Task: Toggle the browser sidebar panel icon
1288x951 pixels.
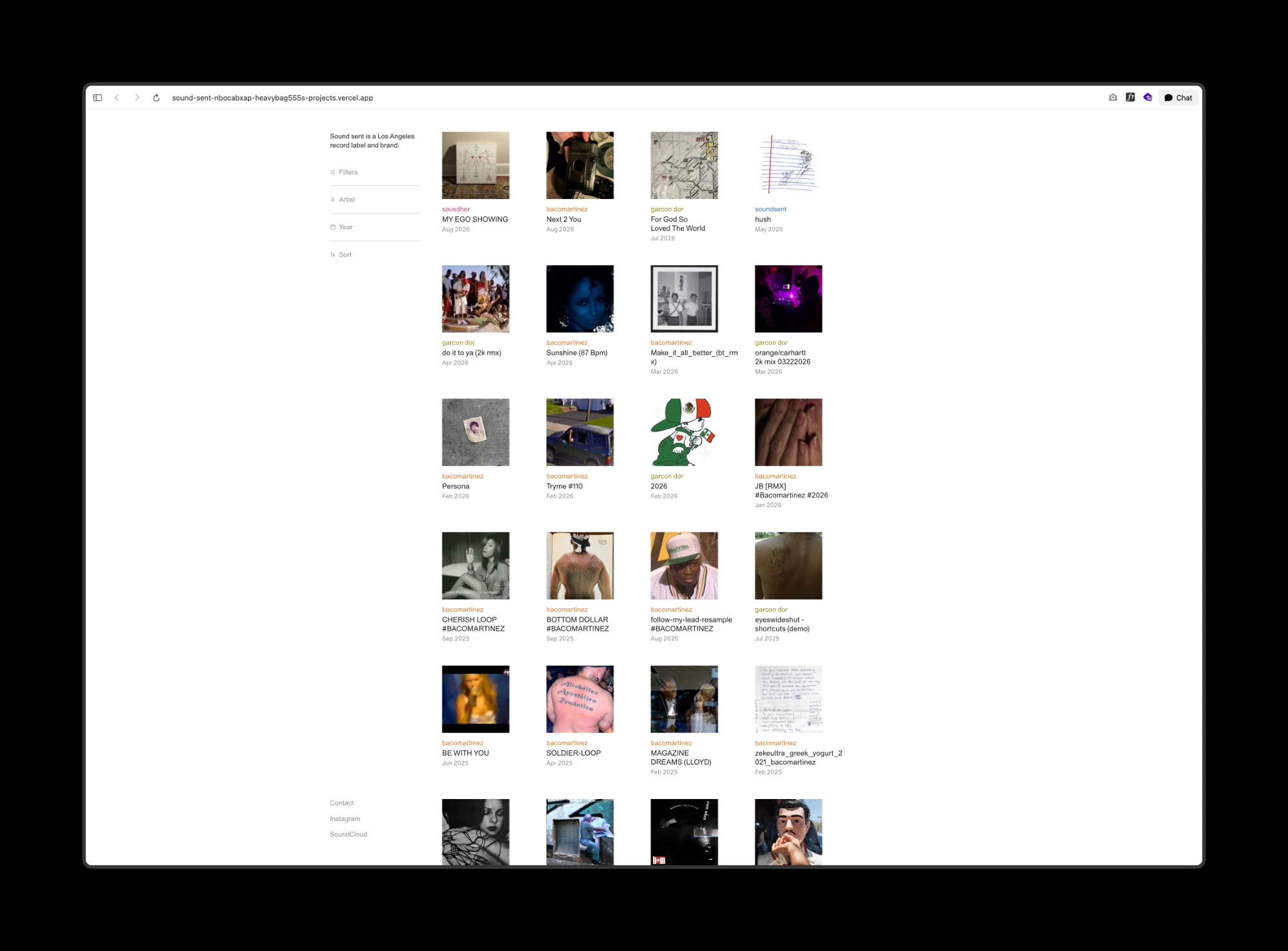Action: (x=98, y=98)
